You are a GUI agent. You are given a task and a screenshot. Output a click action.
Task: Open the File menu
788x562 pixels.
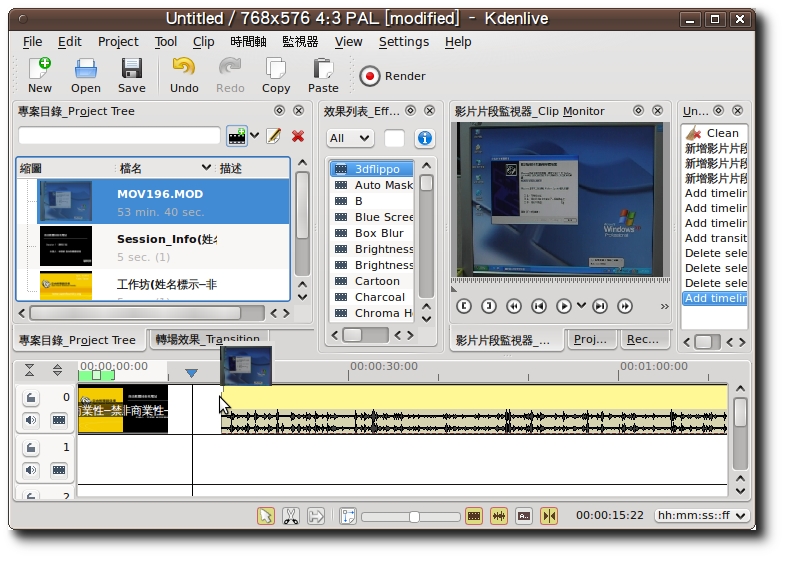coord(33,42)
